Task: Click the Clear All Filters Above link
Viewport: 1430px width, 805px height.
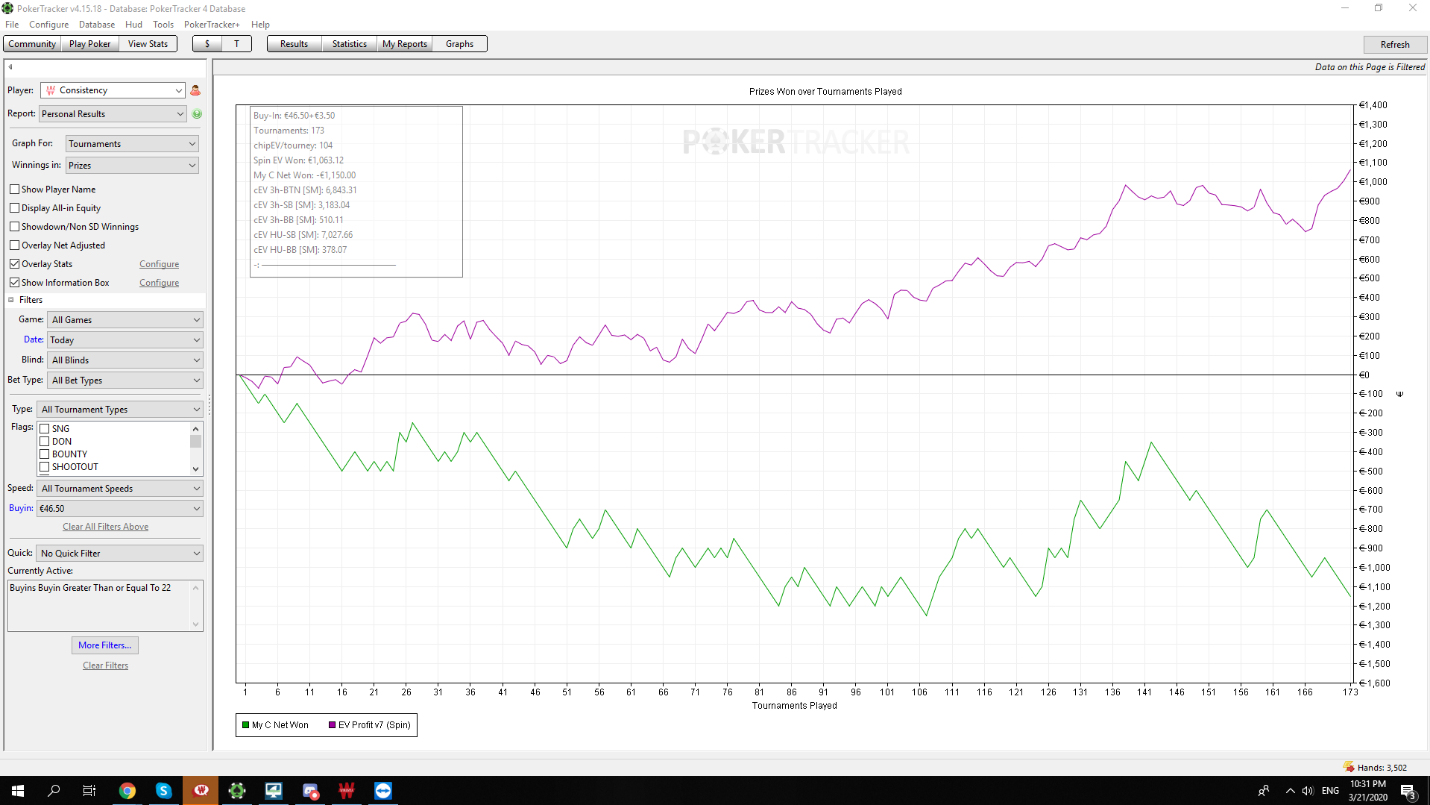Action: tap(105, 527)
